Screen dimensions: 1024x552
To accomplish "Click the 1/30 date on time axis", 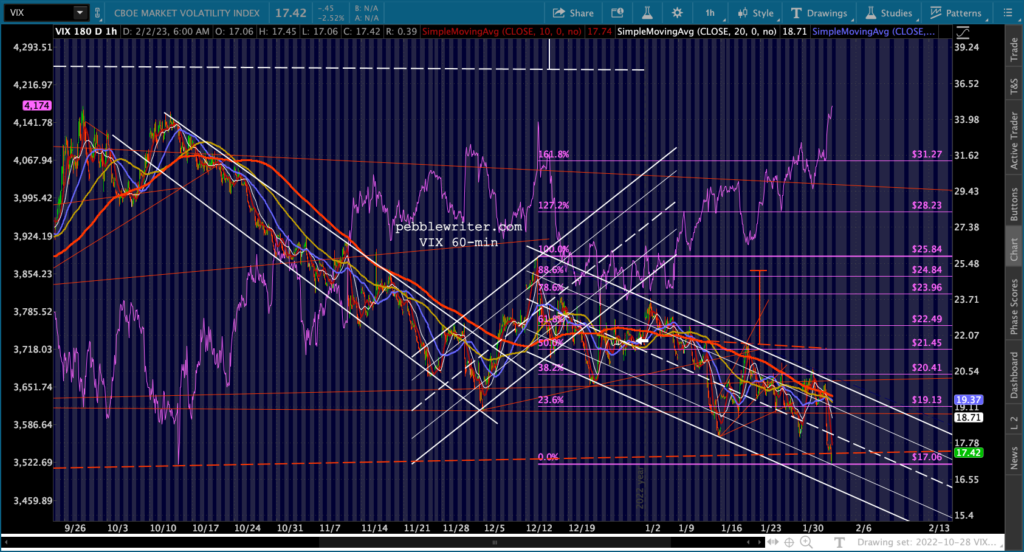I will point(812,528).
